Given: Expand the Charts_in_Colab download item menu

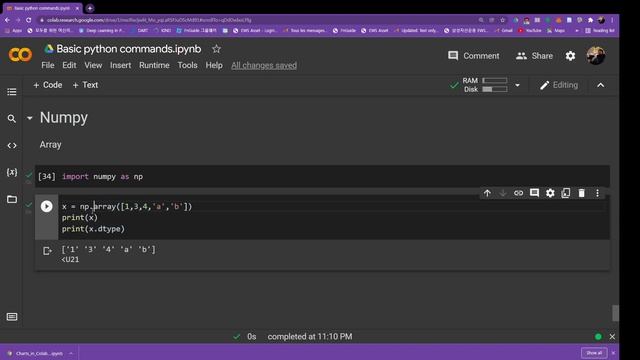Looking at the screenshot, I should click(x=71, y=353).
